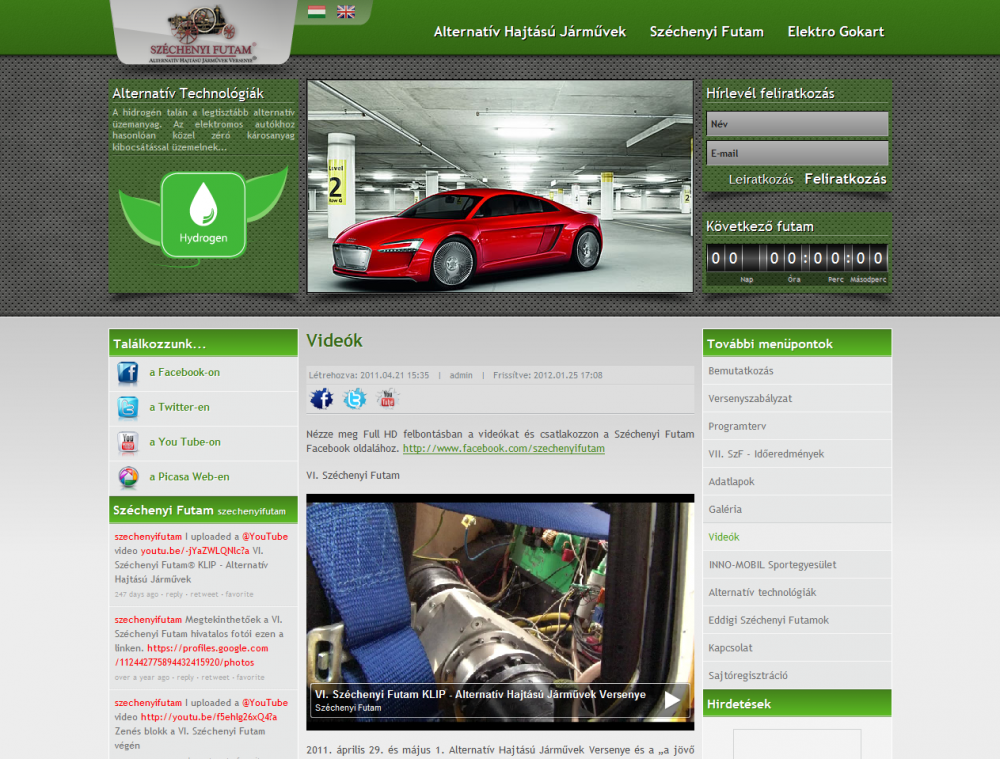Click the Leiratkozás unsubscribe button
Image resolution: width=1000 pixels, height=759 pixels.
pyautogui.click(x=761, y=180)
